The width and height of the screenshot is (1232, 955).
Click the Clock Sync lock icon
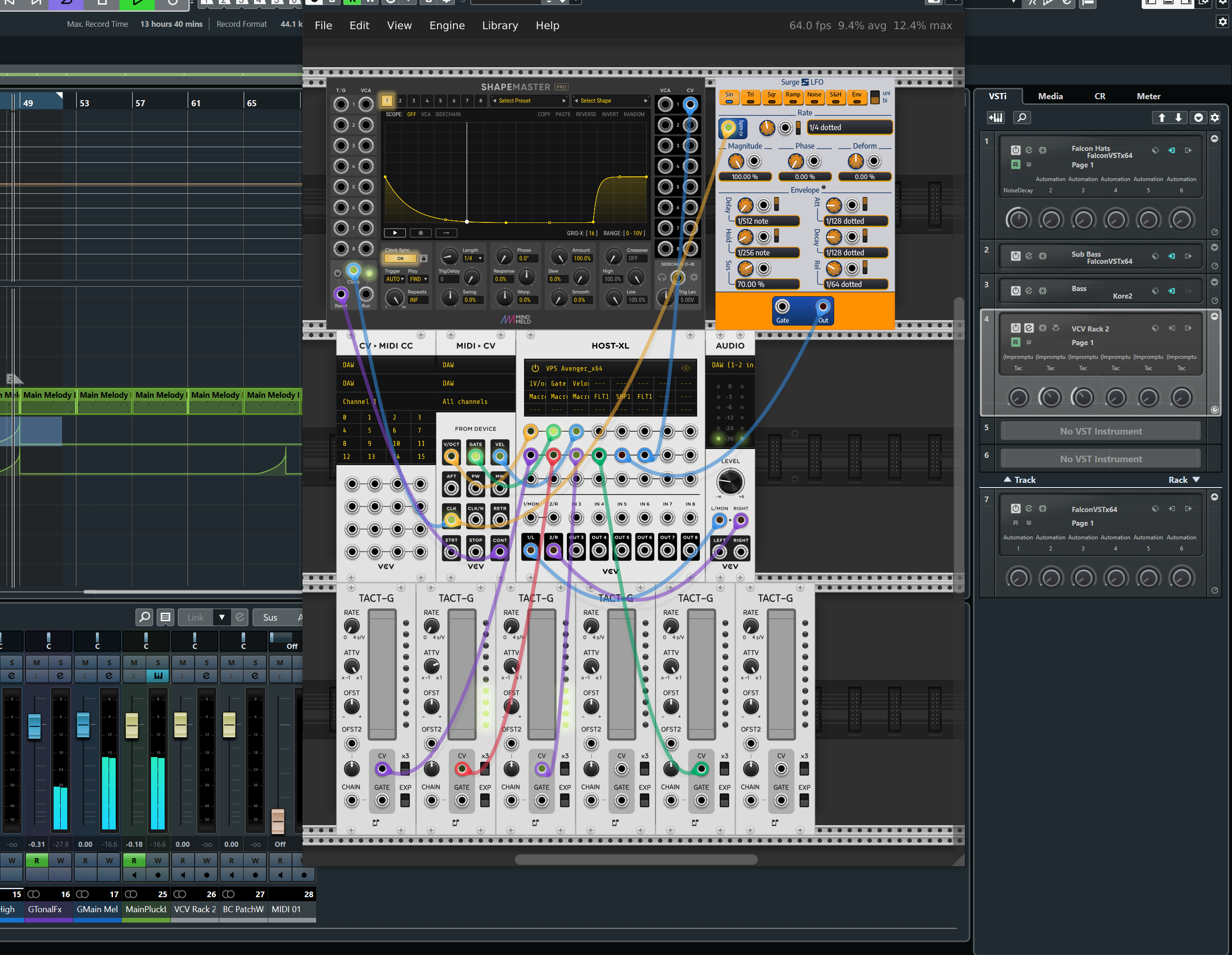424,258
